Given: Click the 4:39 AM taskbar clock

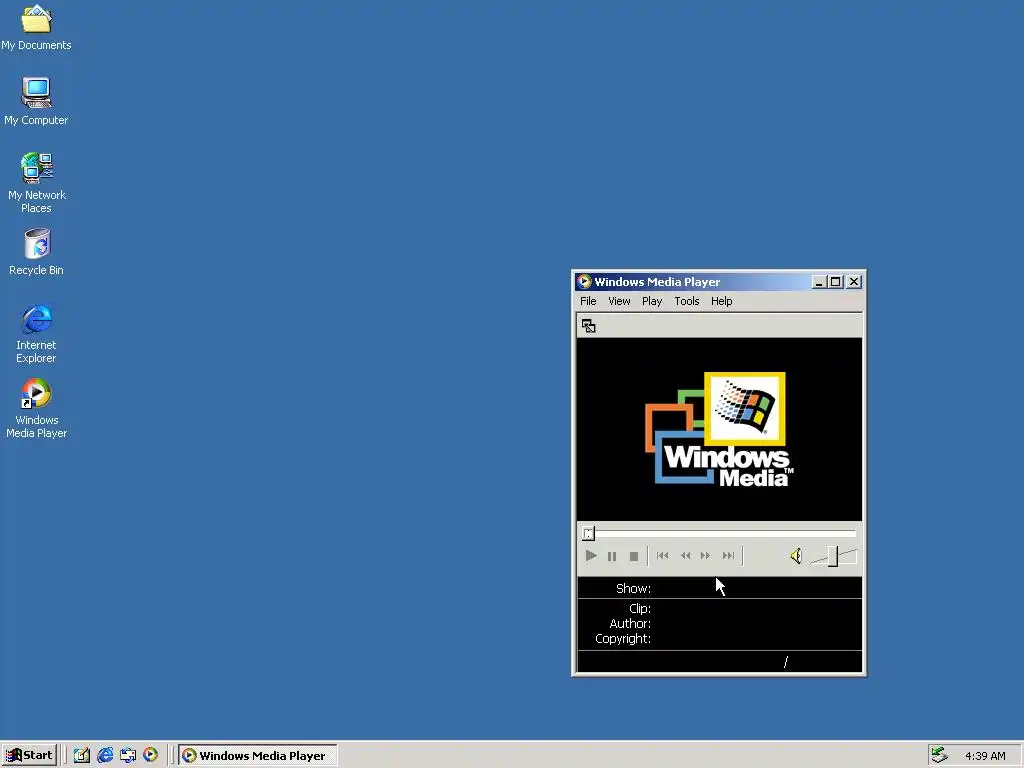Looking at the screenshot, I should point(985,756).
